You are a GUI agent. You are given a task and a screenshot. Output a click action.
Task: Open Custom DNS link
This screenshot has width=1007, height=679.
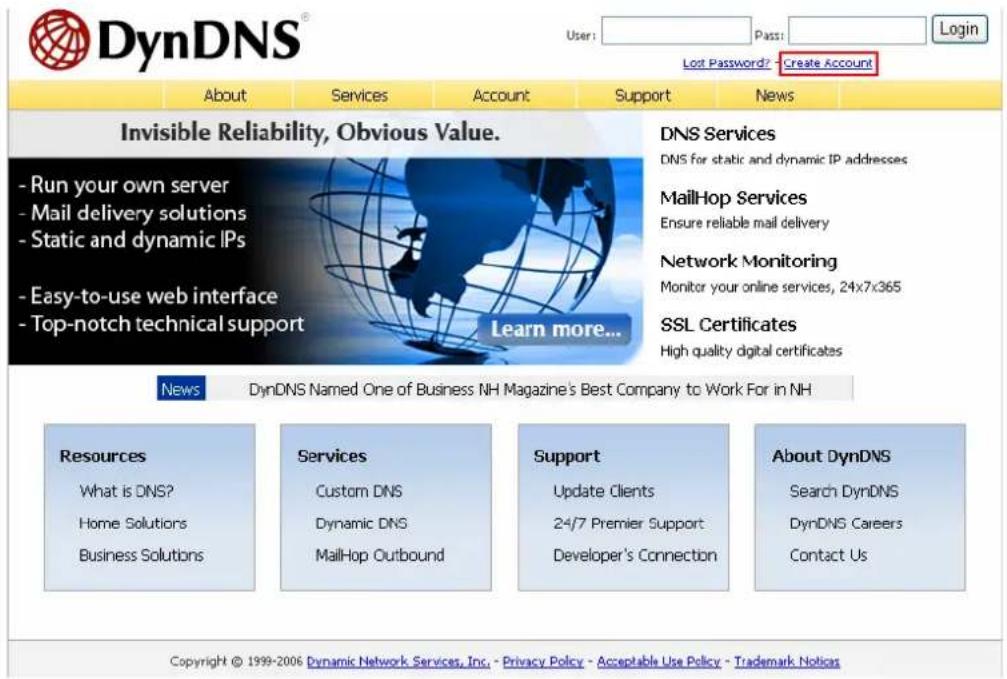[x=358, y=491]
